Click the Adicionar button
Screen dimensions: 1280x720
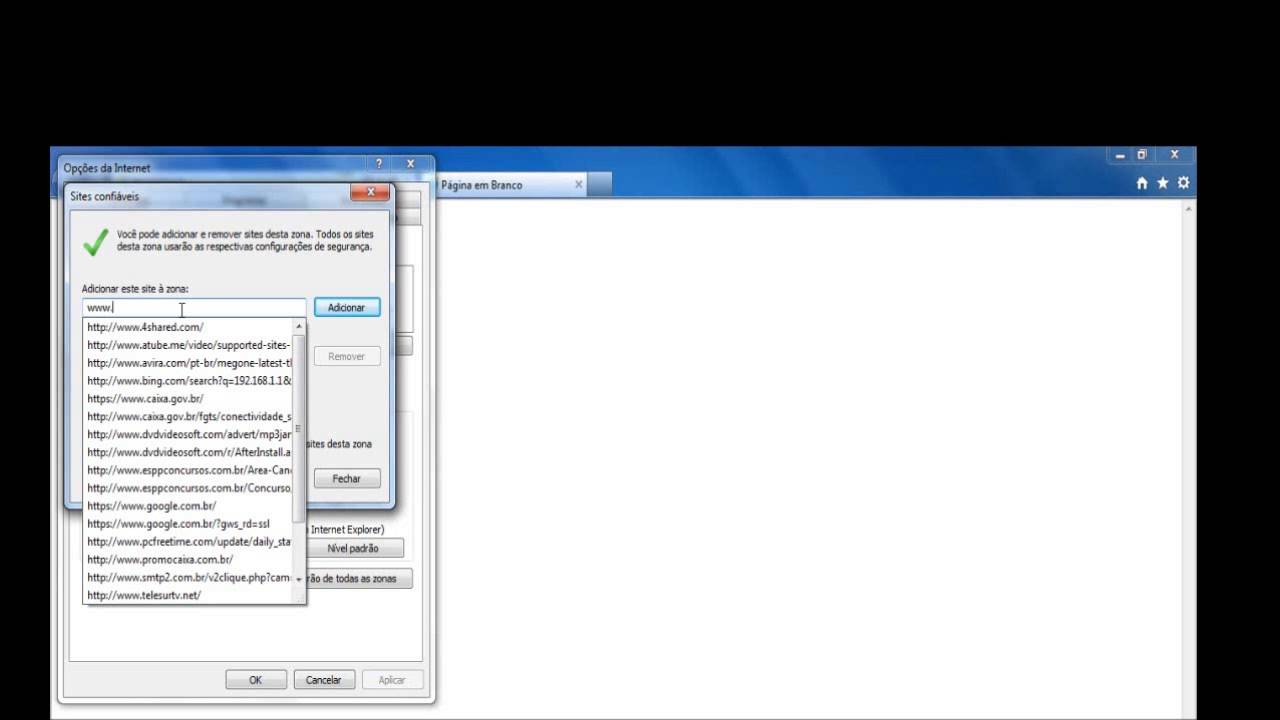click(x=347, y=307)
